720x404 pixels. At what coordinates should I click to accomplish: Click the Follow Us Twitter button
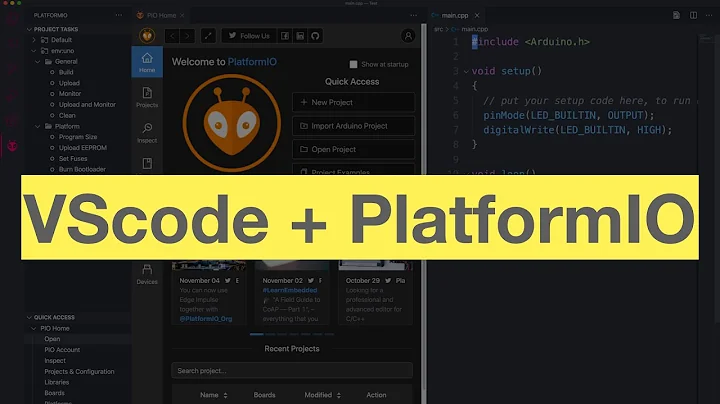tap(249, 36)
